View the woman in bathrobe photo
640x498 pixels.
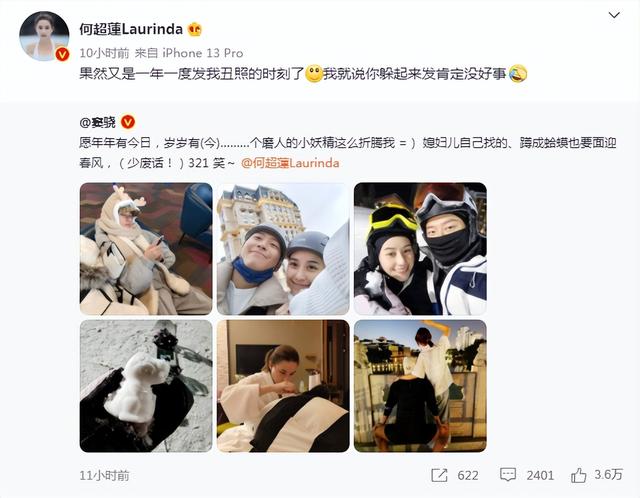pyautogui.click(x=283, y=386)
